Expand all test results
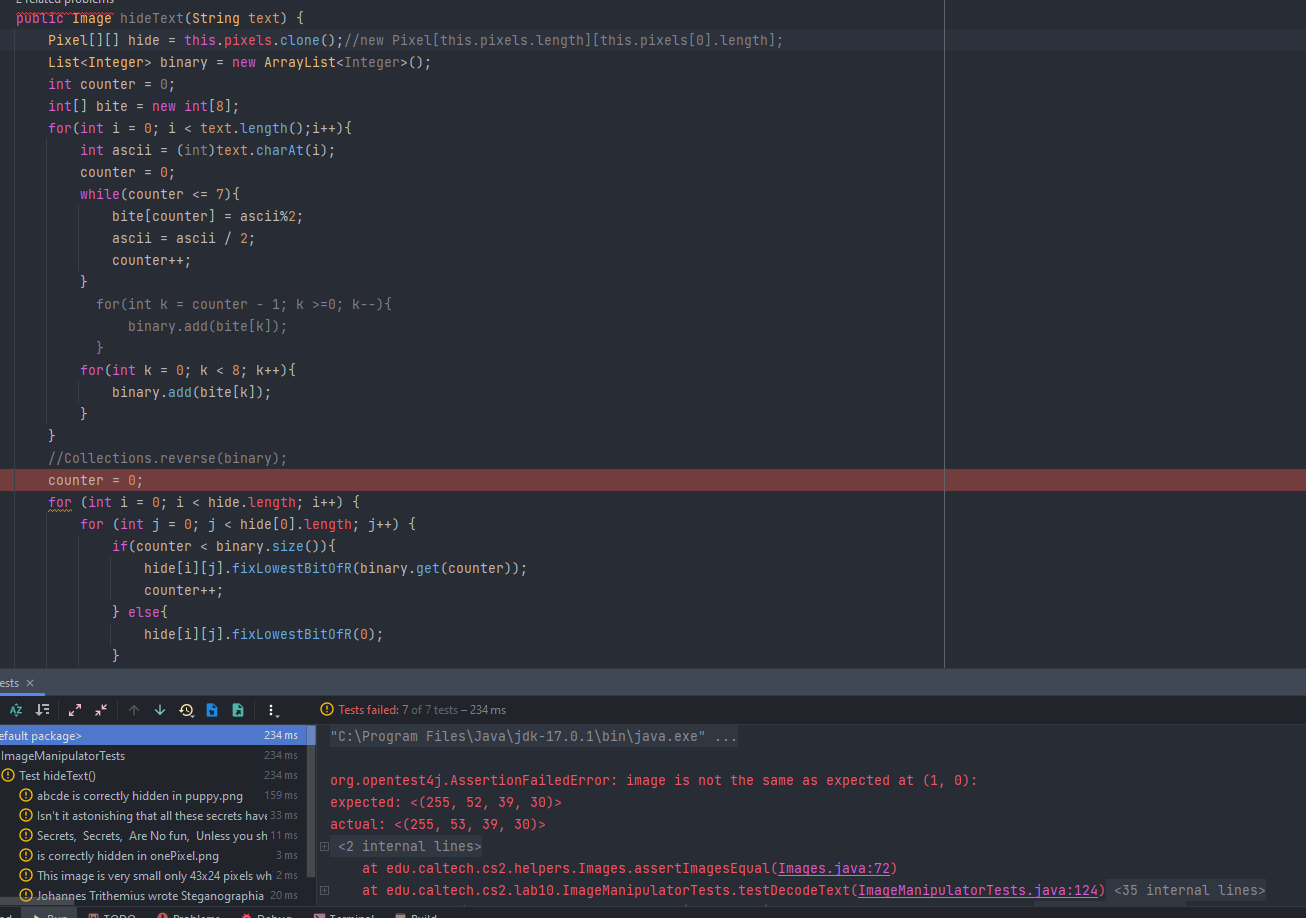The width and height of the screenshot is (1306, 918). pyautogui.click(x=75, y=710)
